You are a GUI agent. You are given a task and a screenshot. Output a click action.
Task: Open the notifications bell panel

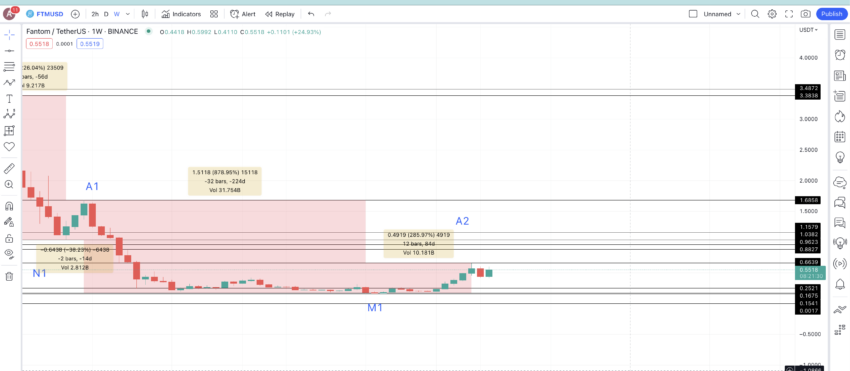pyautogui.click(x=840, y=284)
